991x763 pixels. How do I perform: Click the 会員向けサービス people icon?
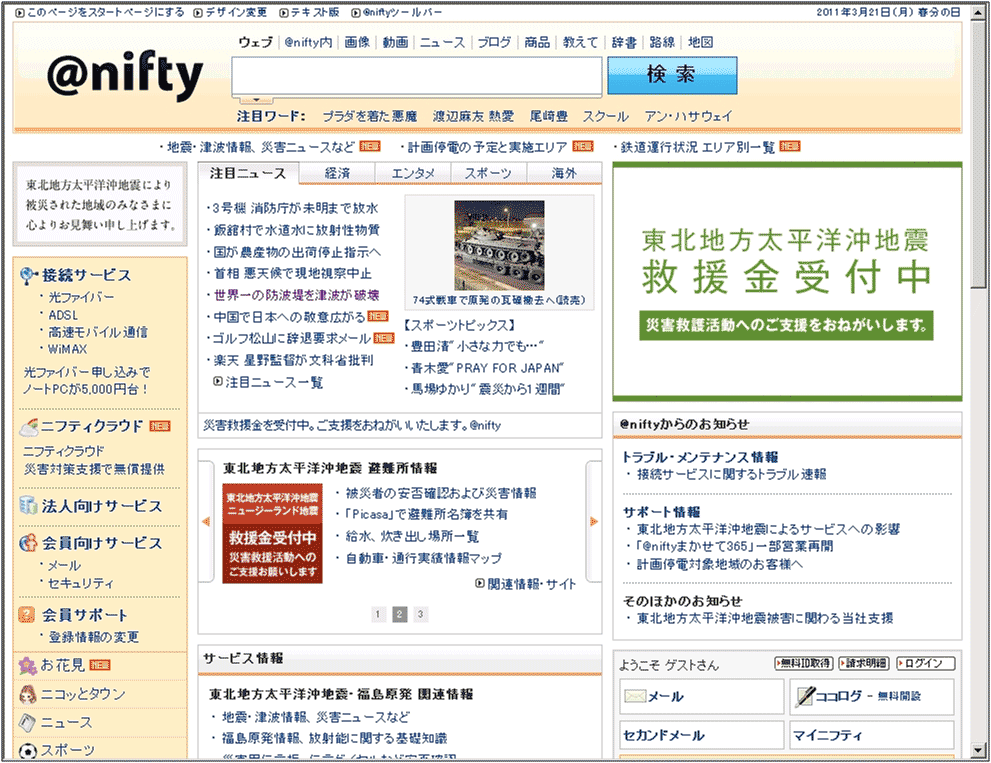tap(29, 543)
